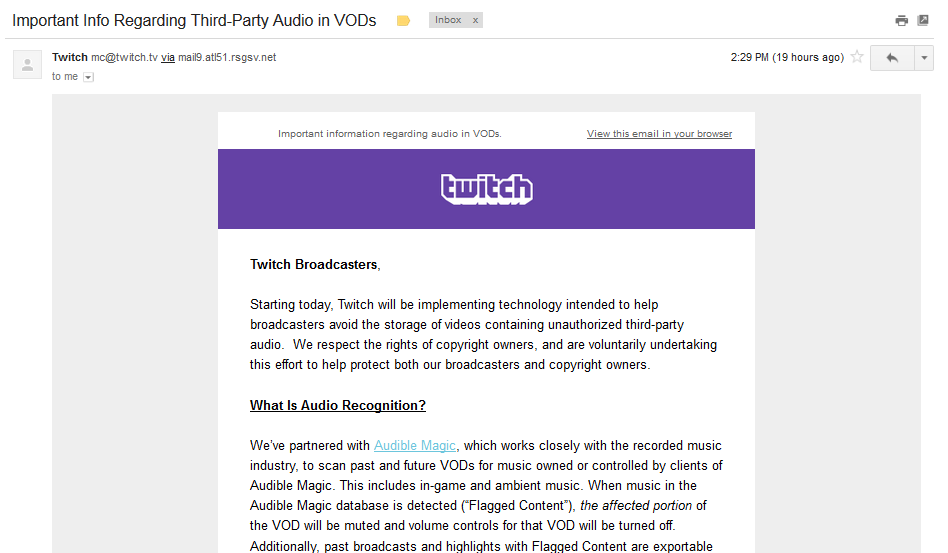Click the yellow importance marker icon
Screen dimensions: 948x553
point(404,21)
